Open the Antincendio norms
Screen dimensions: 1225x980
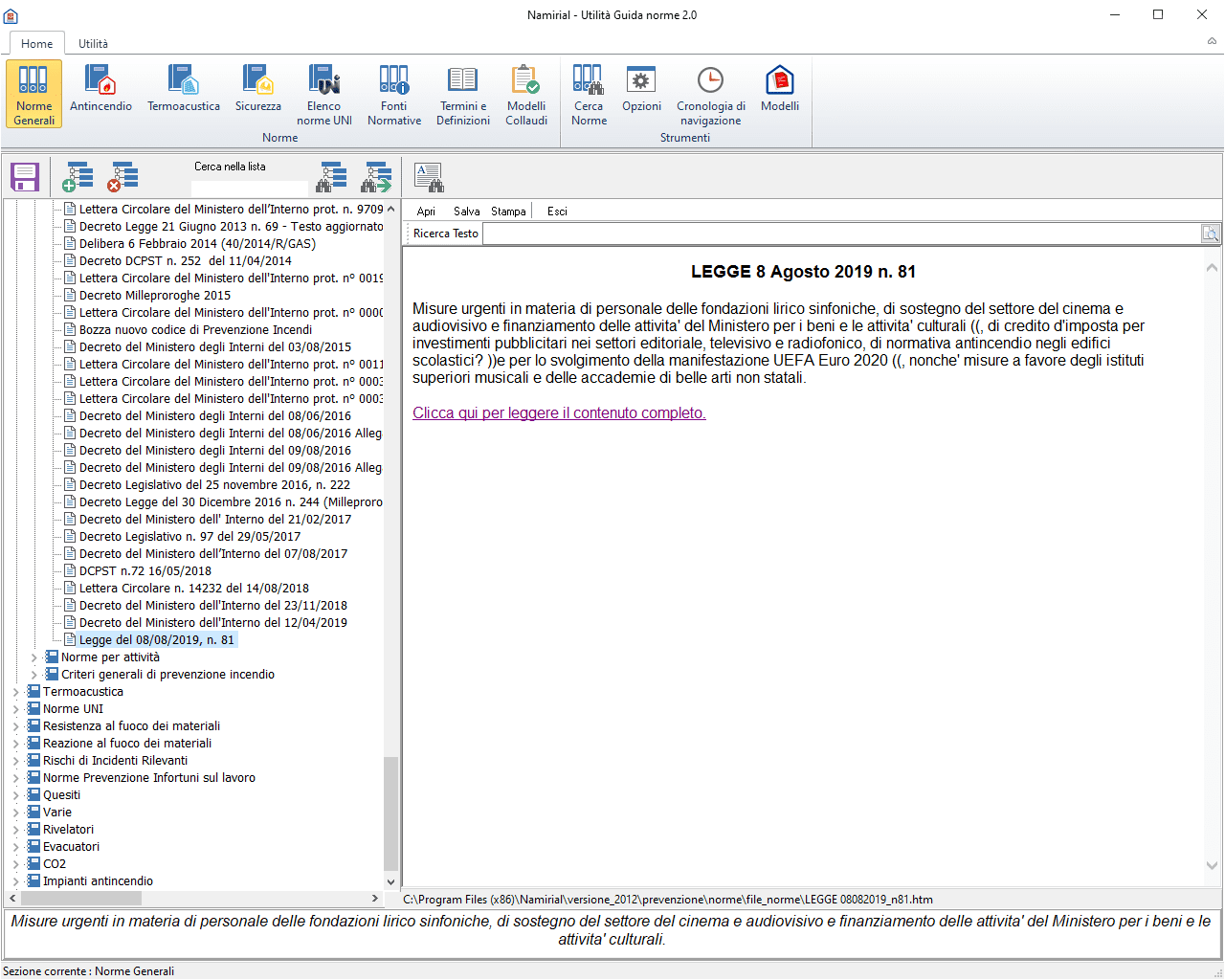(x=100, y=90)
